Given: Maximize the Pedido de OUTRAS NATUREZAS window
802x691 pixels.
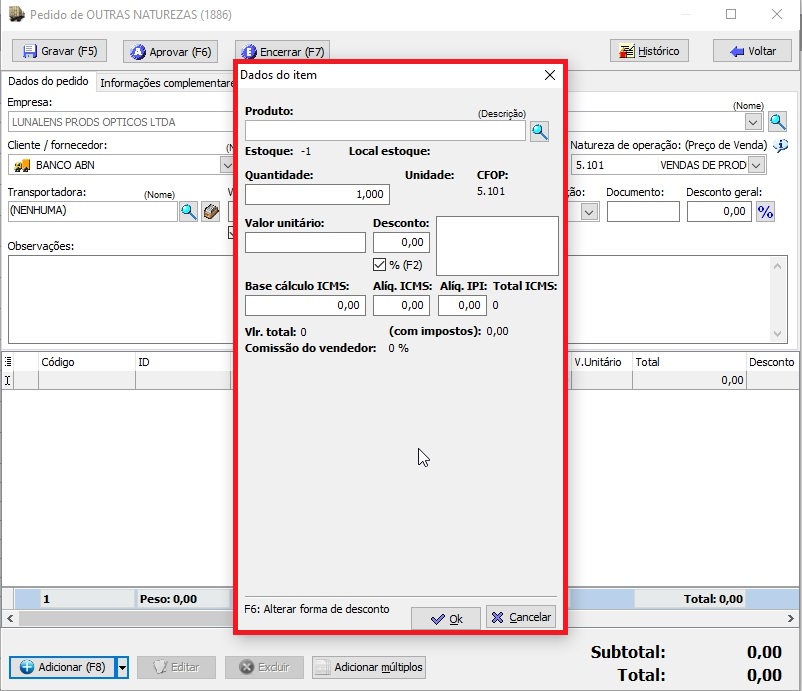Looking at the screenshot, I should point(731,14).
